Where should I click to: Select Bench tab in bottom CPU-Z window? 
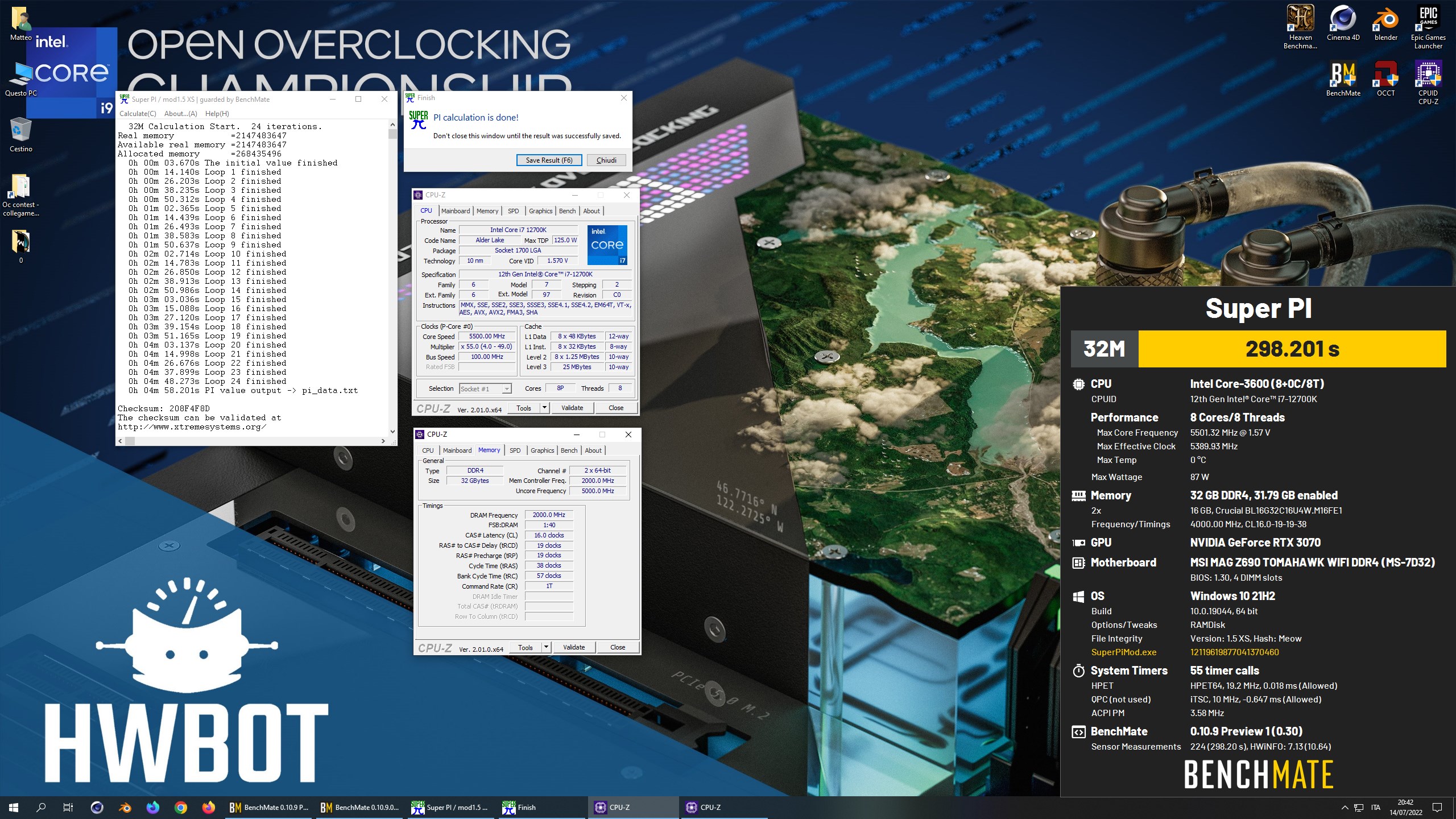(x=569, y=450)
